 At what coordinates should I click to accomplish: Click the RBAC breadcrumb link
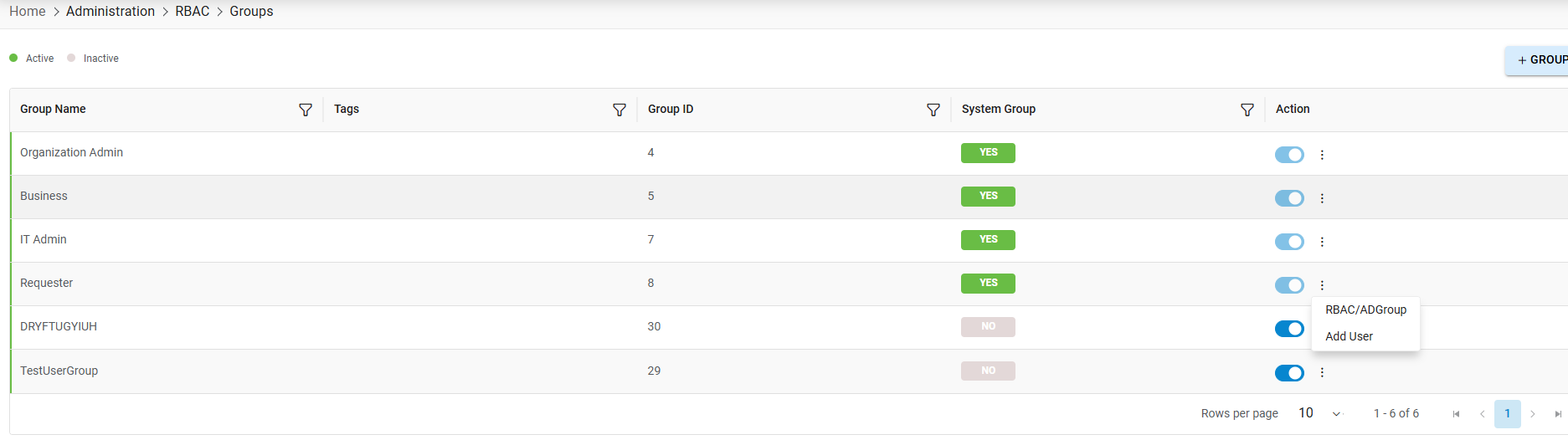coord(192,12)
